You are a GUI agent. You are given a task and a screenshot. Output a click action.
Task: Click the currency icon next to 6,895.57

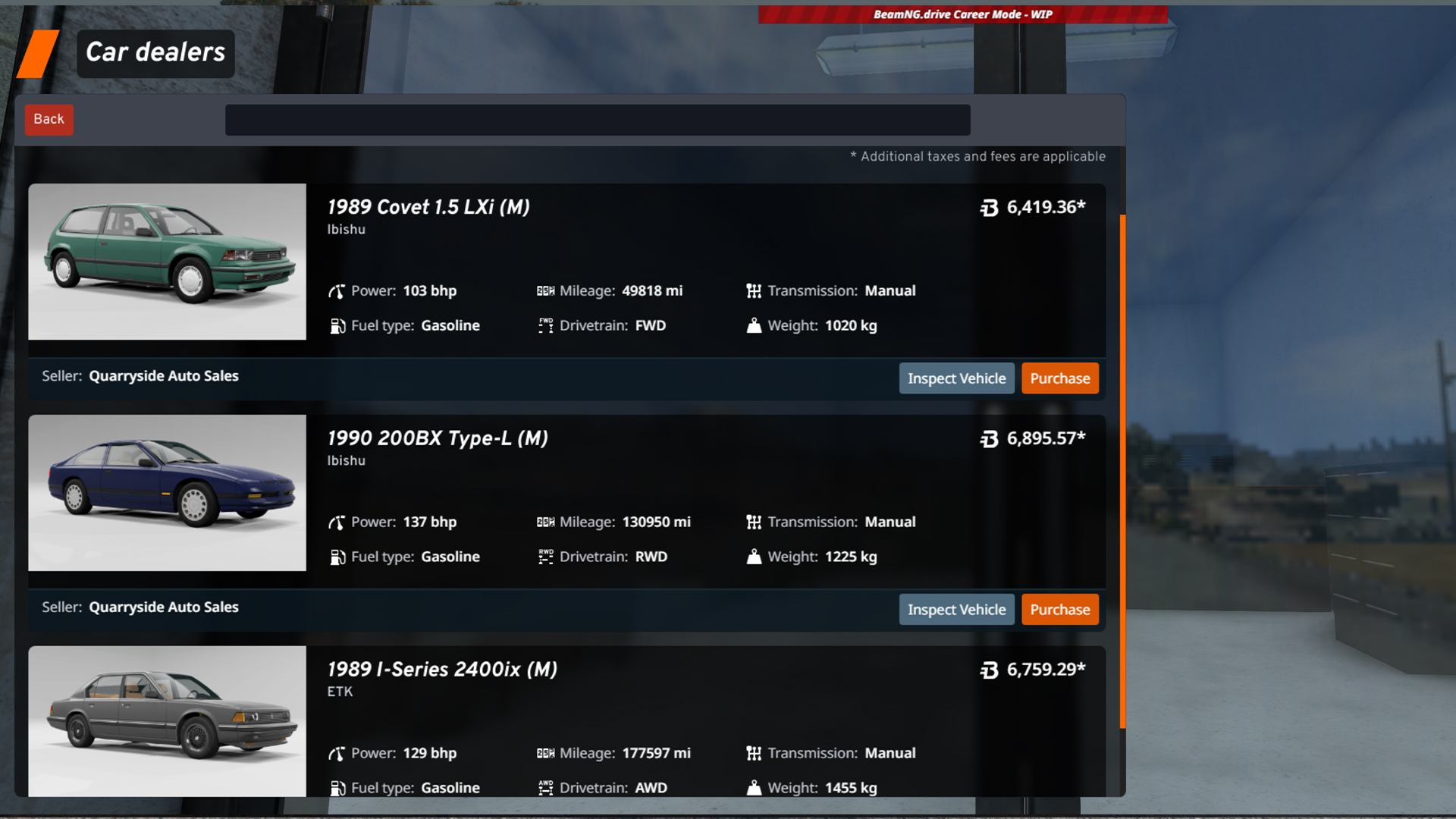click(990, 439)
